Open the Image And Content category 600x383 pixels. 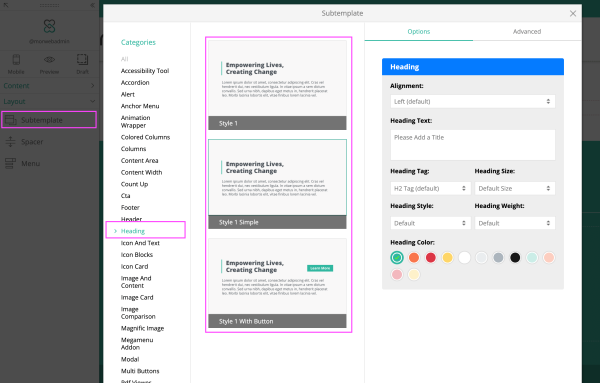click(136, 282)
